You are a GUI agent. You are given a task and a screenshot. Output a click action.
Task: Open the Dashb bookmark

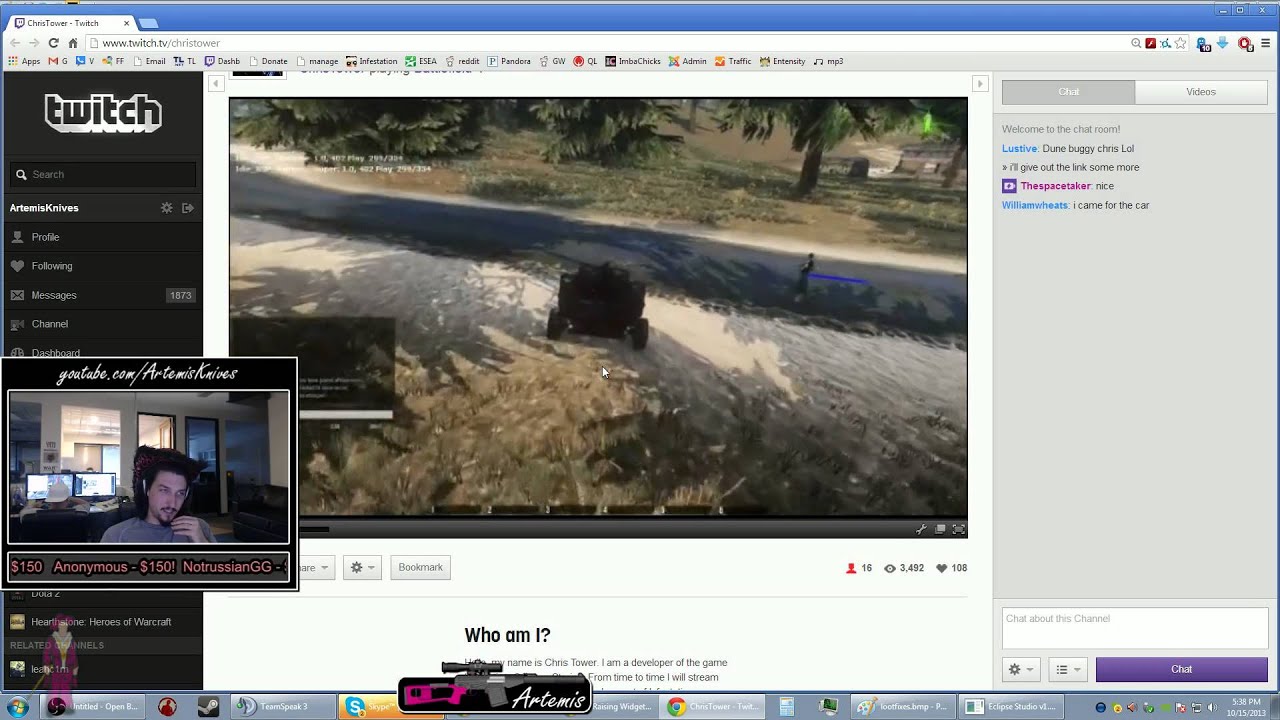click(x=222, y=61)
